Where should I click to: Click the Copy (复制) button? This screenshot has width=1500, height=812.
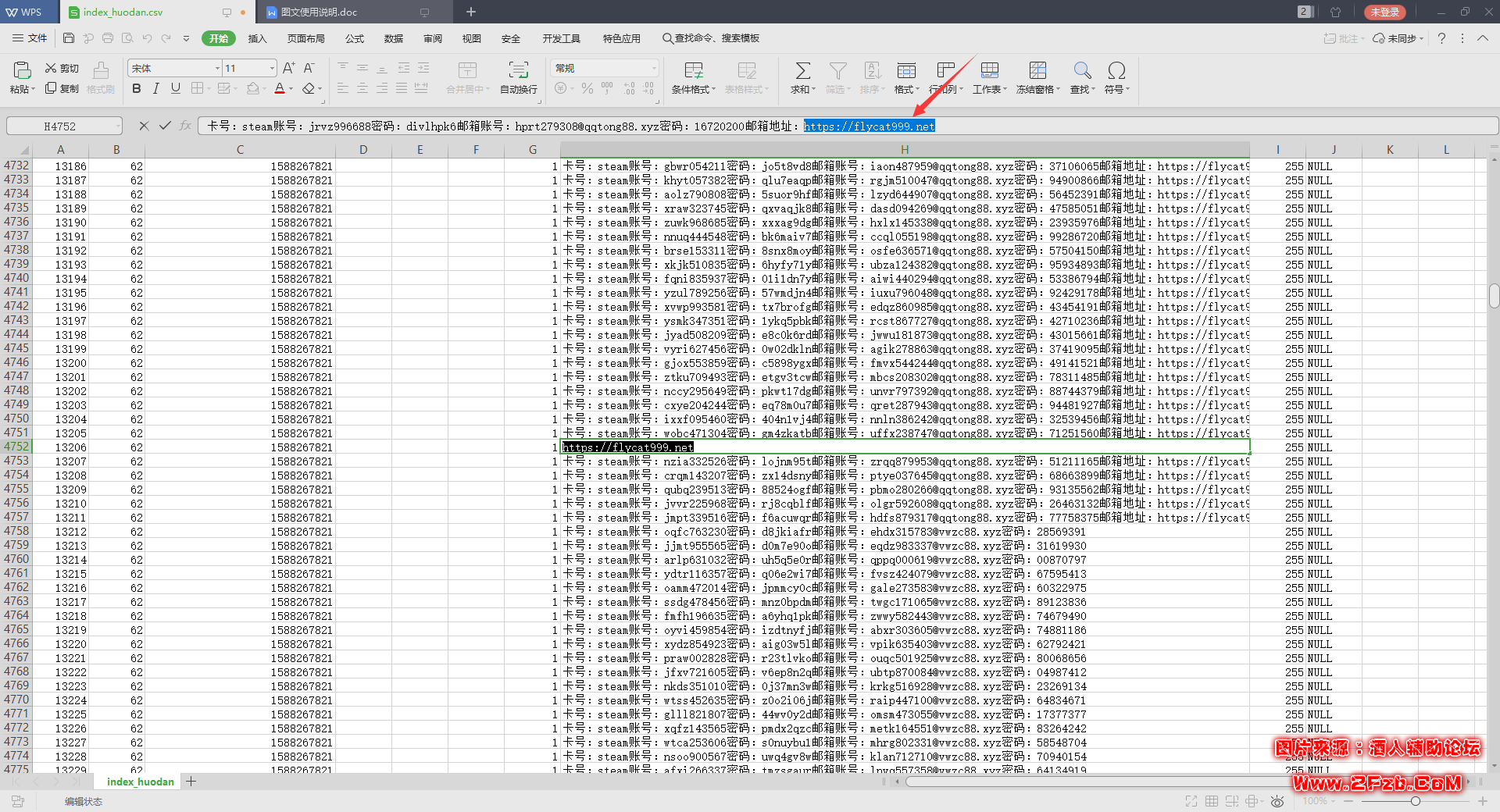tap(62, 88)
